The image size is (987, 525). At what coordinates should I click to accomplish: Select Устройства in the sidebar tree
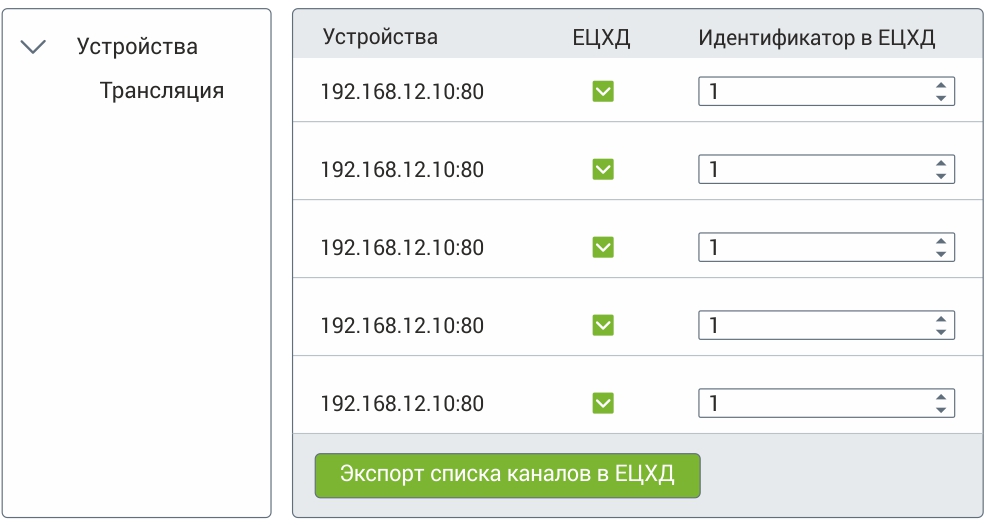[137, 47]
